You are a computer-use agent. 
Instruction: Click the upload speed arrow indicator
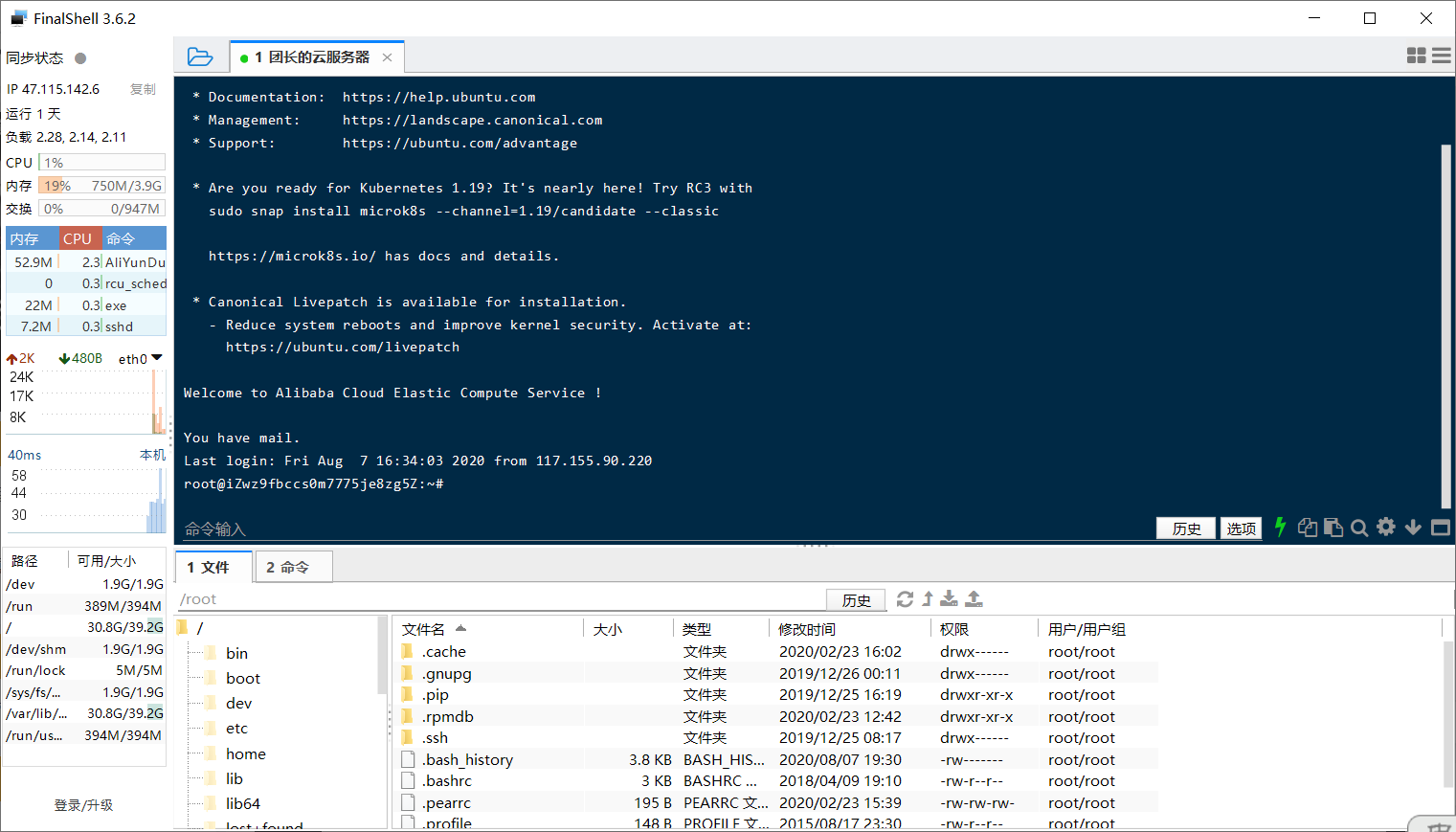click(x=12, y=359)
